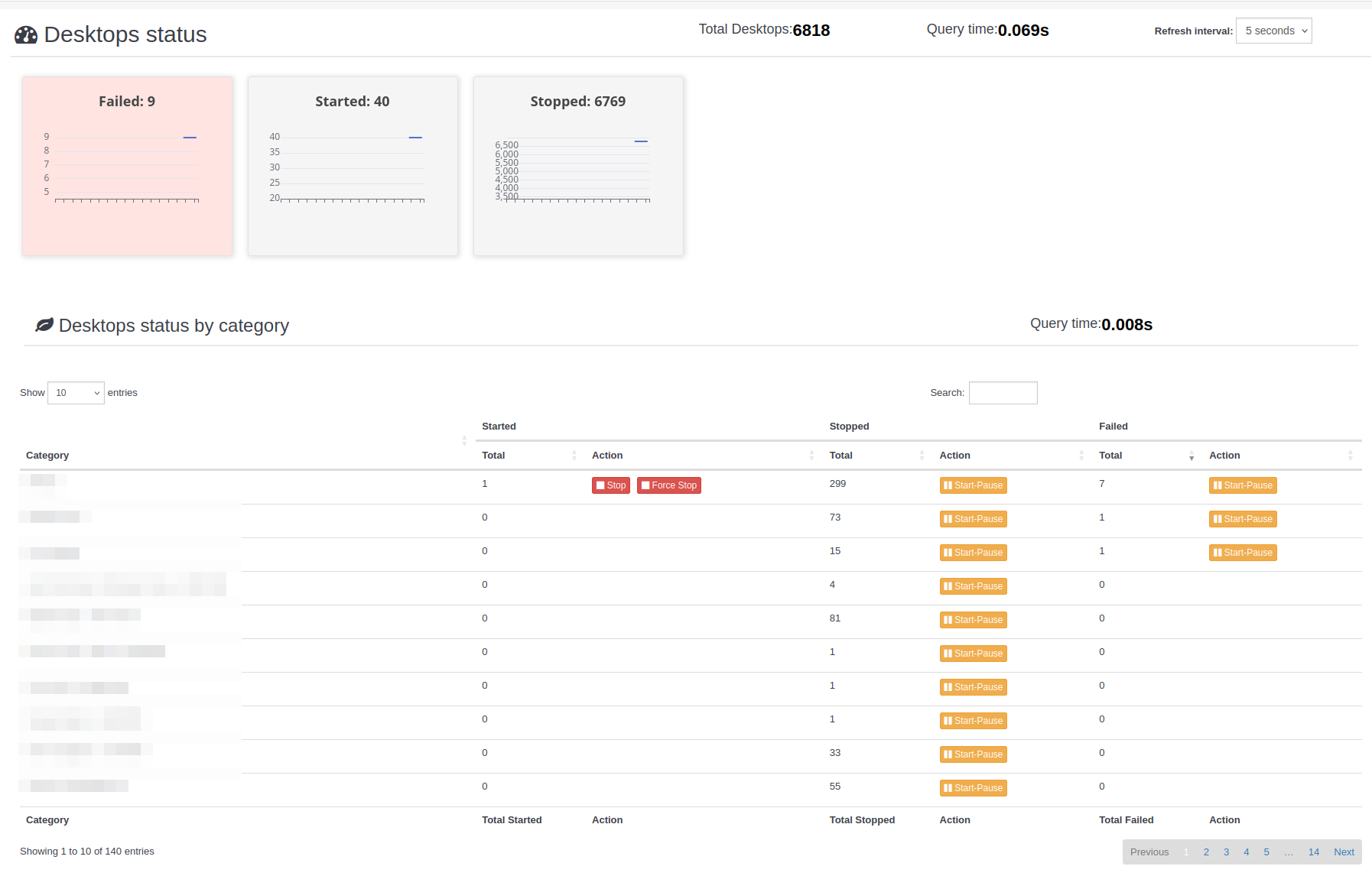Click the leaf icon beside Desktops status by category
The image size is (1372, 876).
point(44,325)
